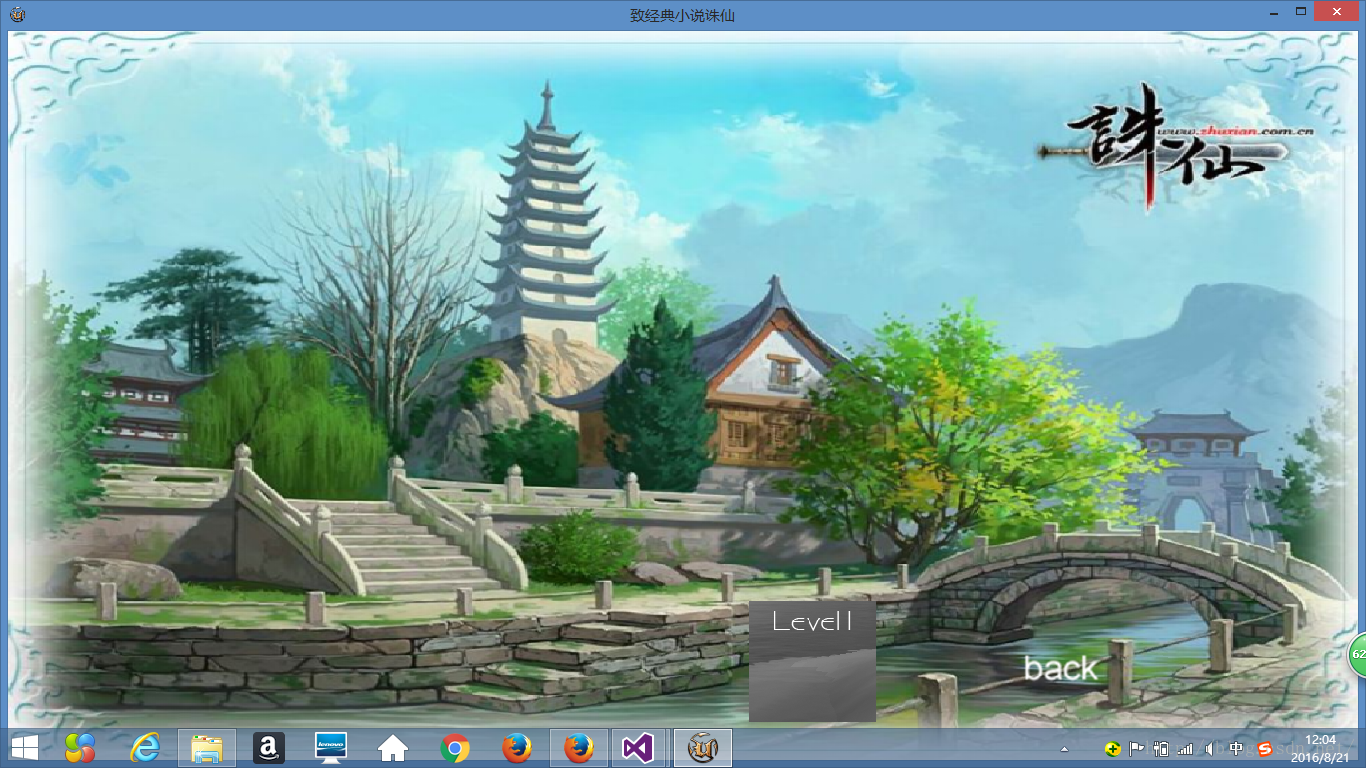Screen dimensions: 1366x768
Task: Click the back button
Action: (1060, 668)
